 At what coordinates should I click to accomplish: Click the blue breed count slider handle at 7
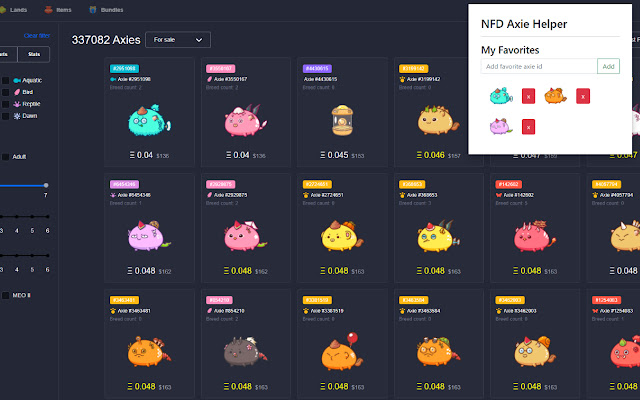pyautogui.click(x=46, y=185)
